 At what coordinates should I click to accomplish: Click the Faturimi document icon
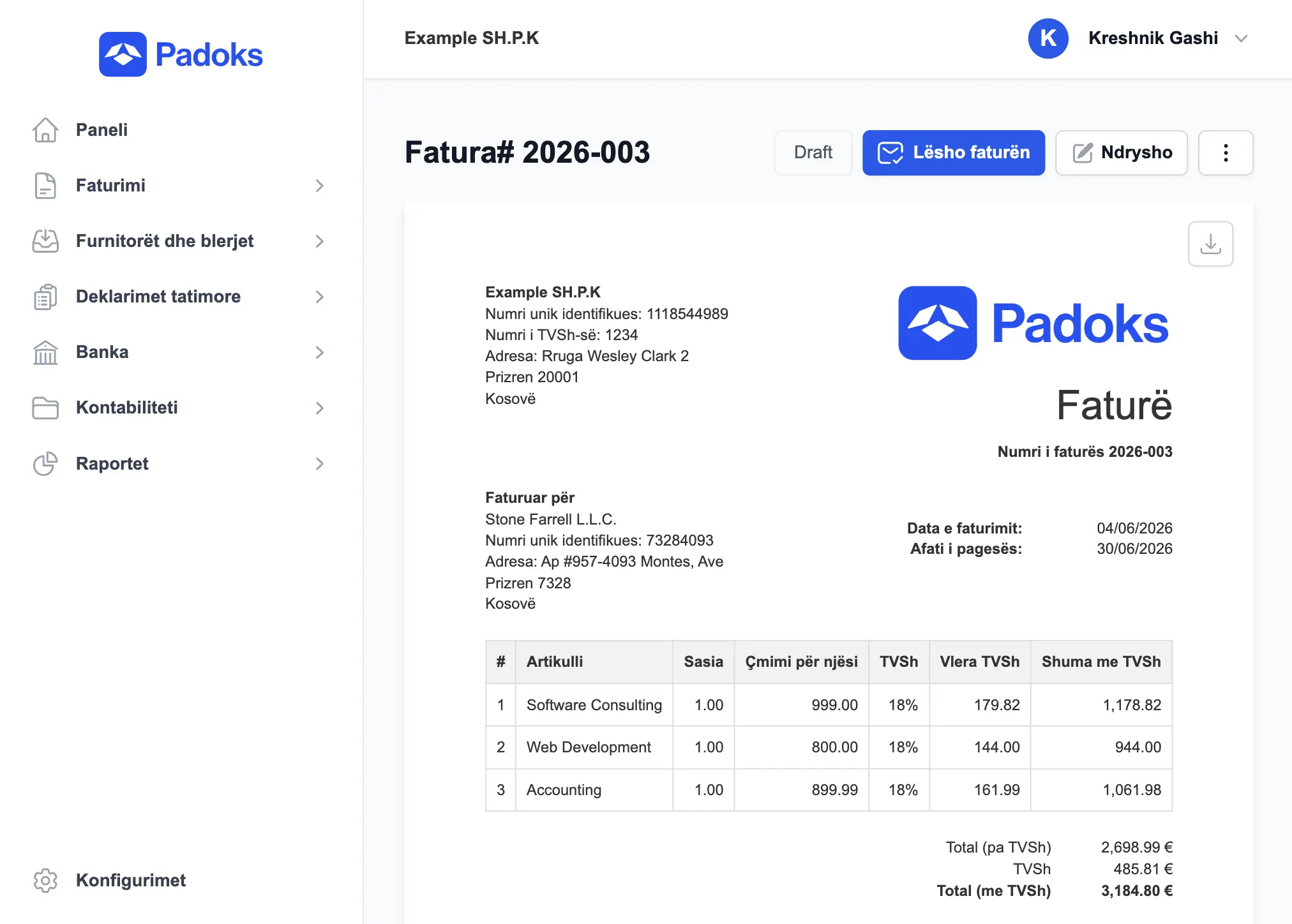tap(45, 186)
